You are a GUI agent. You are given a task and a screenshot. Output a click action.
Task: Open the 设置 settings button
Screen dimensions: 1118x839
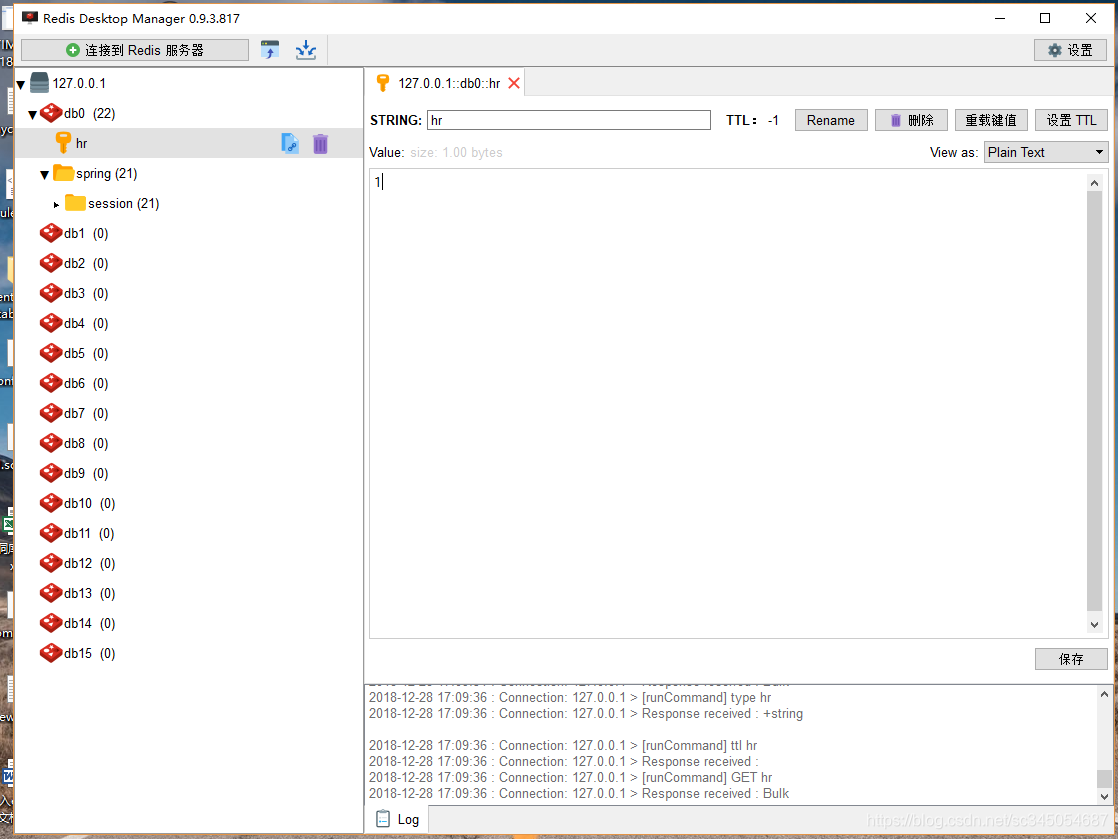1070,50
